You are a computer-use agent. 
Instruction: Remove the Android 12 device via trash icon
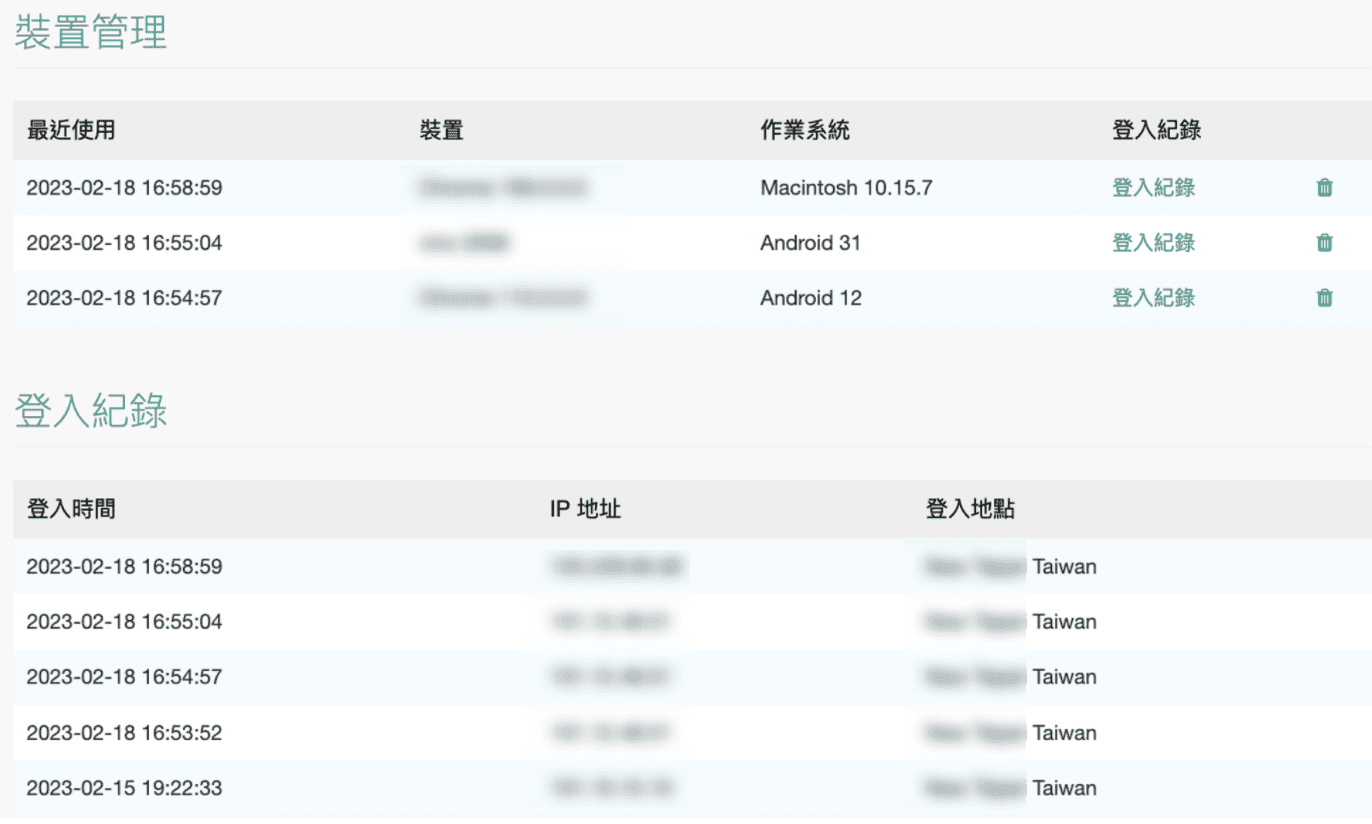[1324, 297]
